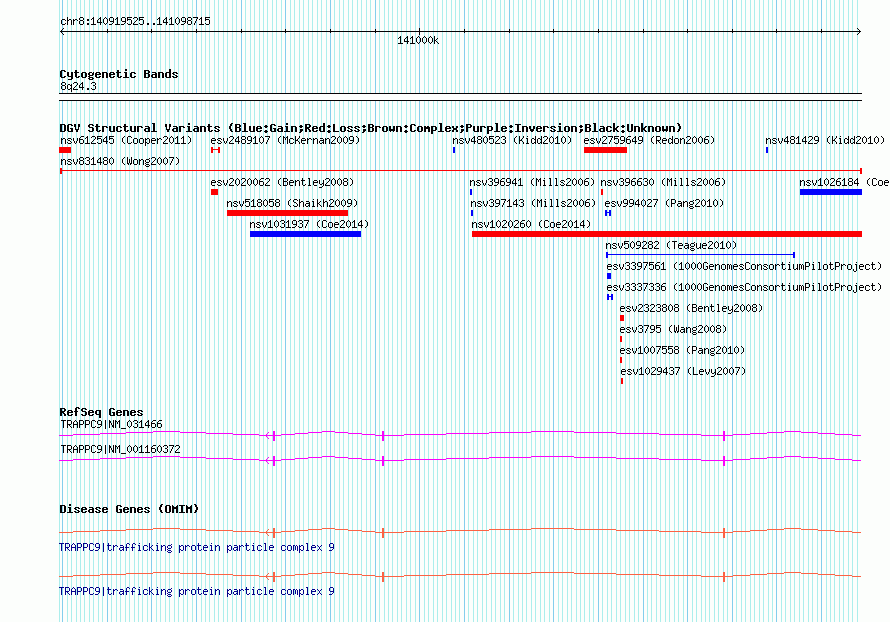Click the nsv397143 (Mills2006) label

click(533, 203)
